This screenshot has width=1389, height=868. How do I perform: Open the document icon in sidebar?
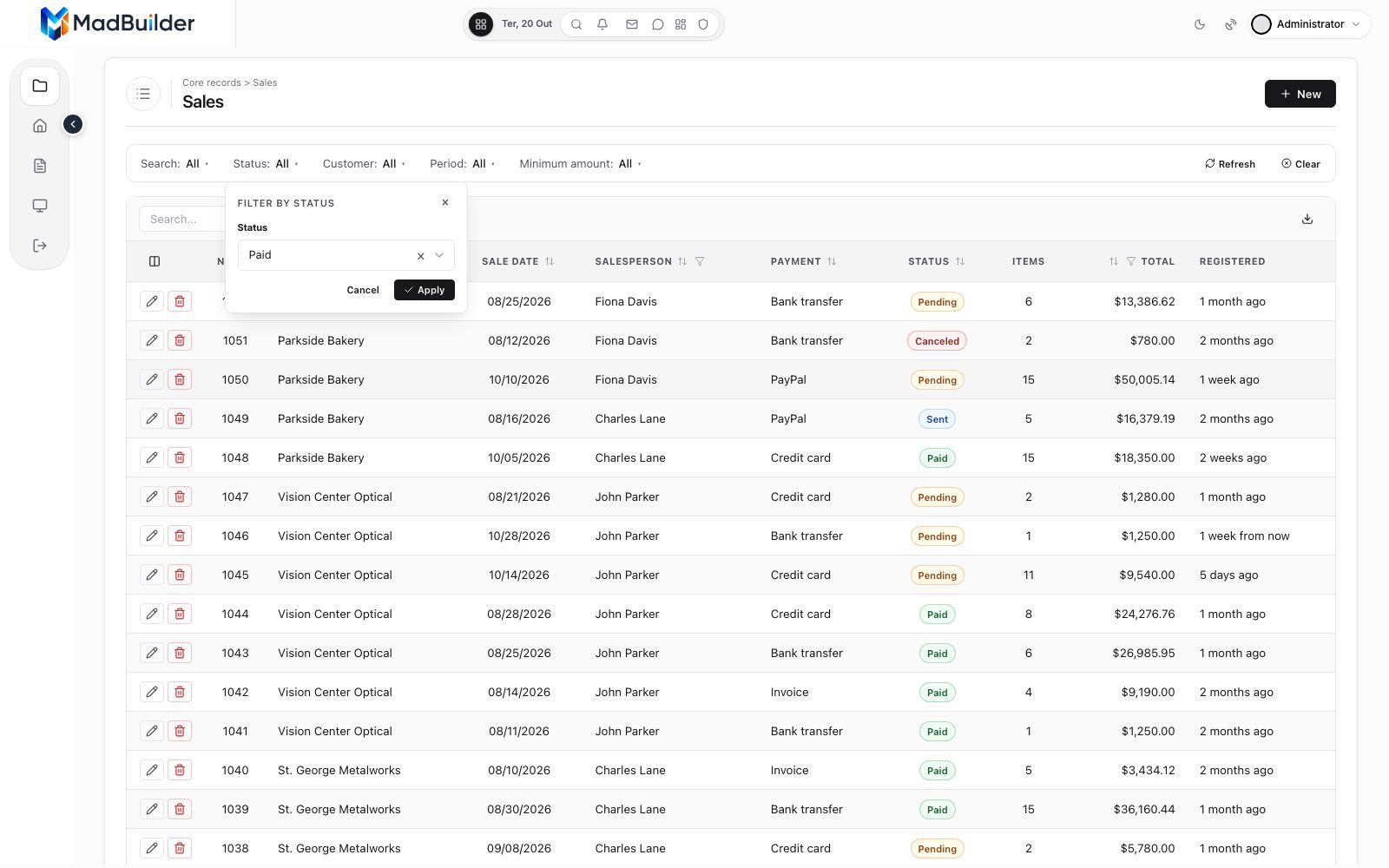point(40,166)
